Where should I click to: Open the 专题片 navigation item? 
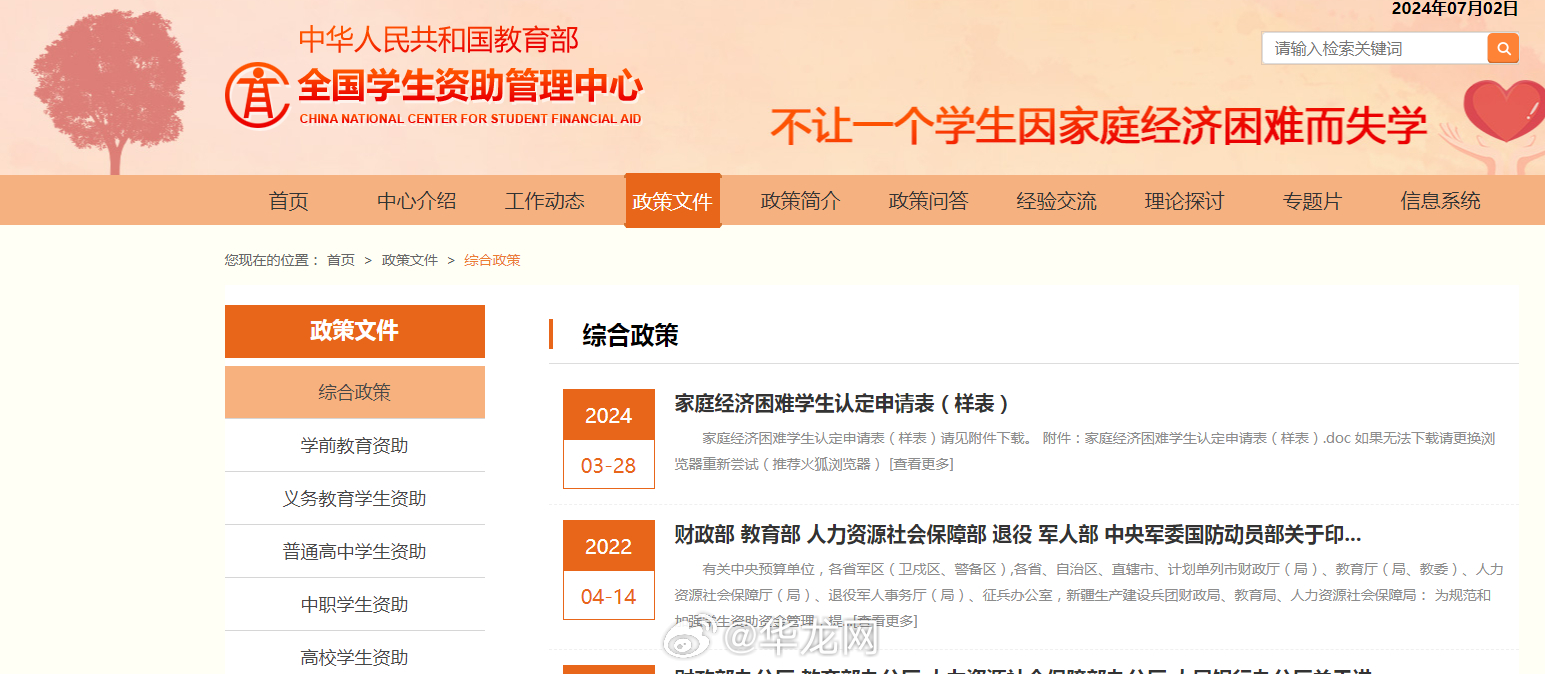(x=1313, y=201)
